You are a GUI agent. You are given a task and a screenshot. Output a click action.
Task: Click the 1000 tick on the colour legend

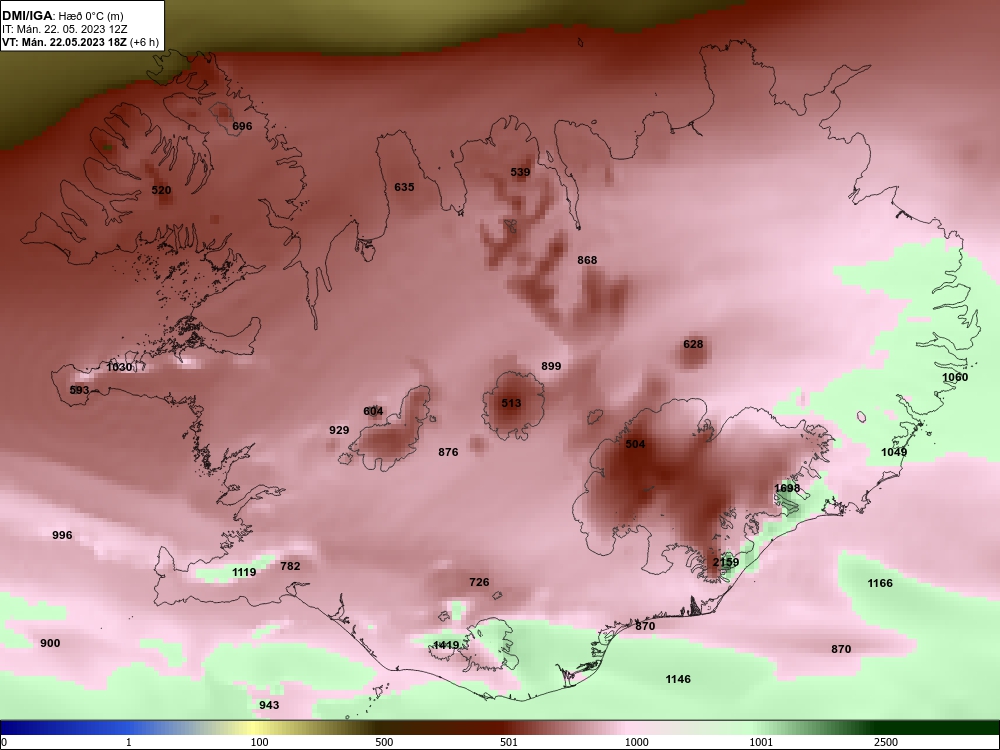(x=636, y=742)
